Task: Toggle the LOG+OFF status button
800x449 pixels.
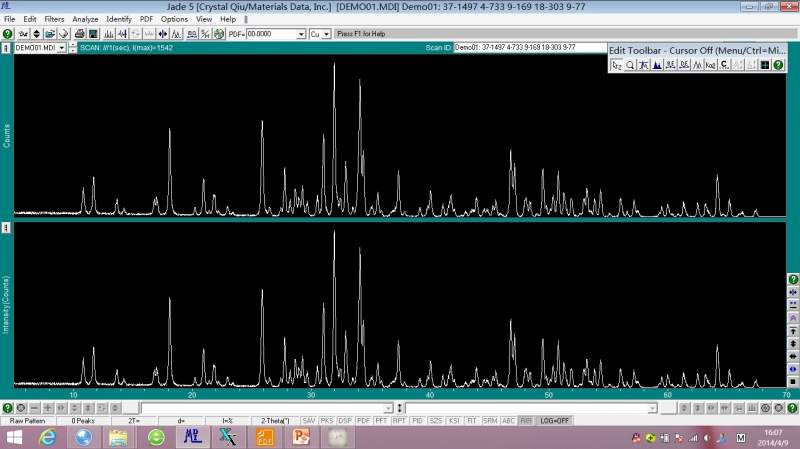Action: pos(554,421)
